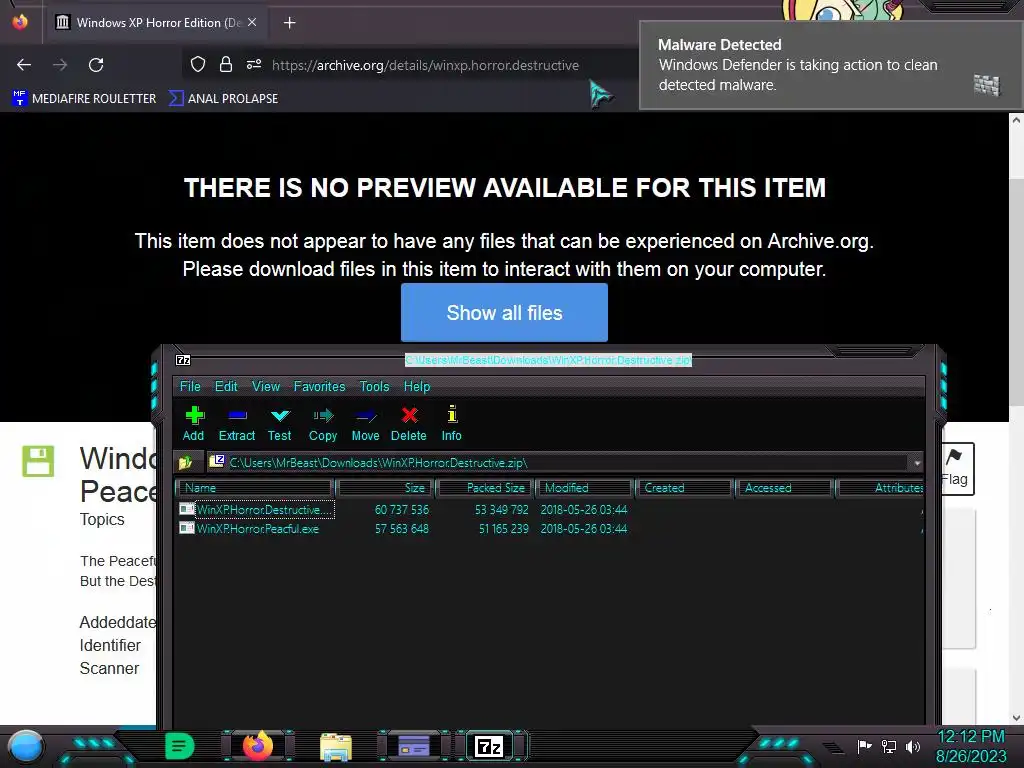Screen dimensions: 1024x768
Task: Open the MEDIAFIRE ROULETTER bookmark
Action: pos(84,99)
